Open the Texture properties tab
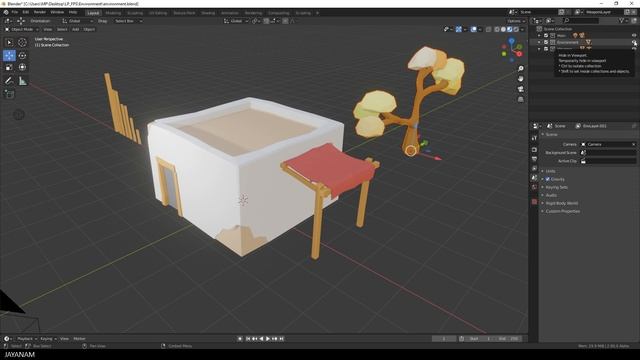Screen dimensions: 640x360 534,202
